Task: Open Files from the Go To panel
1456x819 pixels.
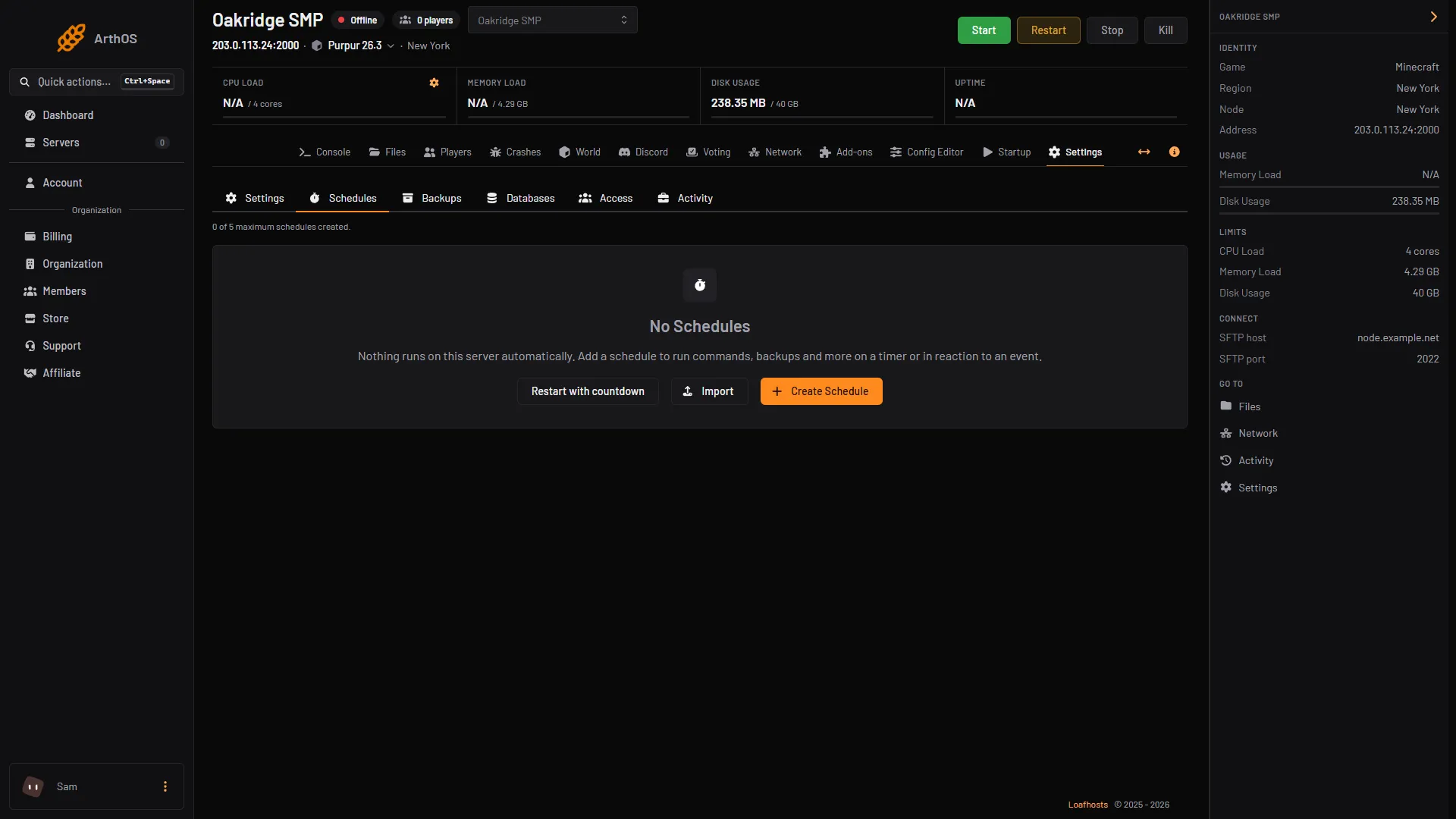Action: (1240, 406)
